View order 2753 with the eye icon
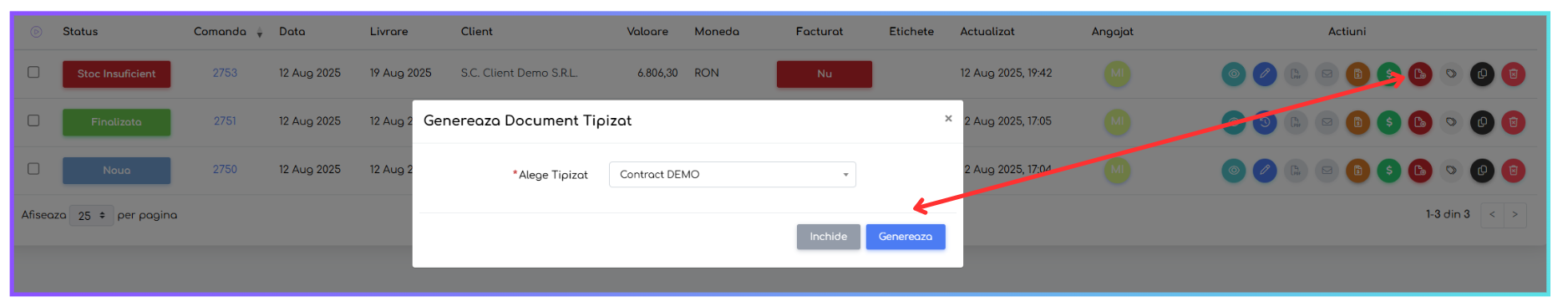This screenshot has height=302, width=1568. (x=1233, y=74)
